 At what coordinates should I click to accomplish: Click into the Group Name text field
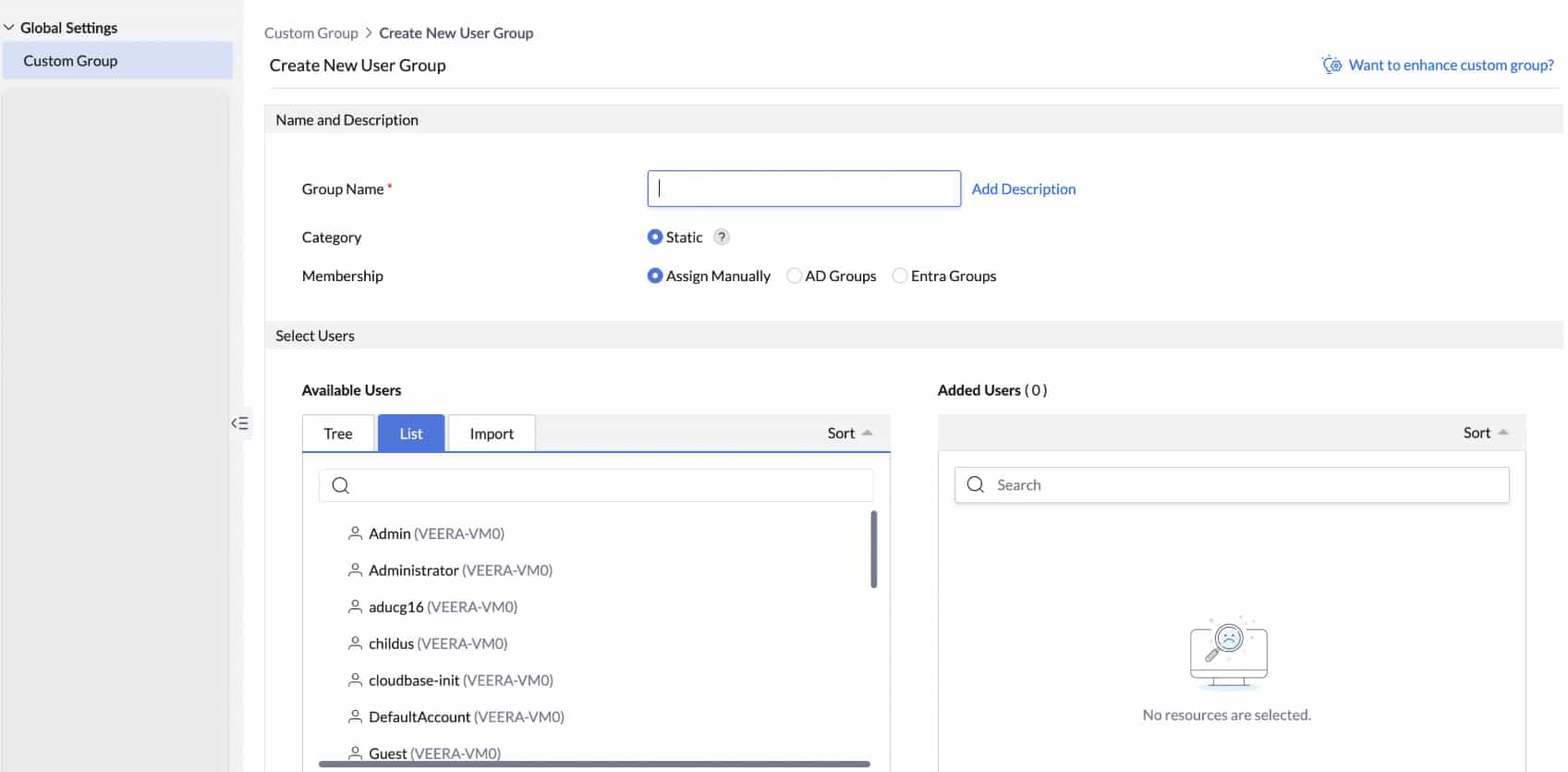pyautogui.click(x=804, y=189)
